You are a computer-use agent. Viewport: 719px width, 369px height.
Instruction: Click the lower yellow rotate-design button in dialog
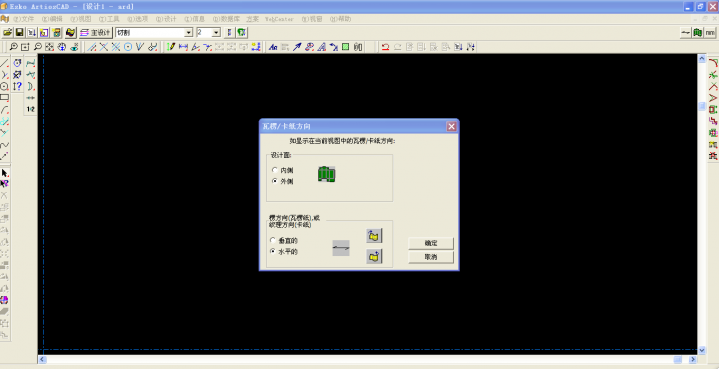point(375,256)
